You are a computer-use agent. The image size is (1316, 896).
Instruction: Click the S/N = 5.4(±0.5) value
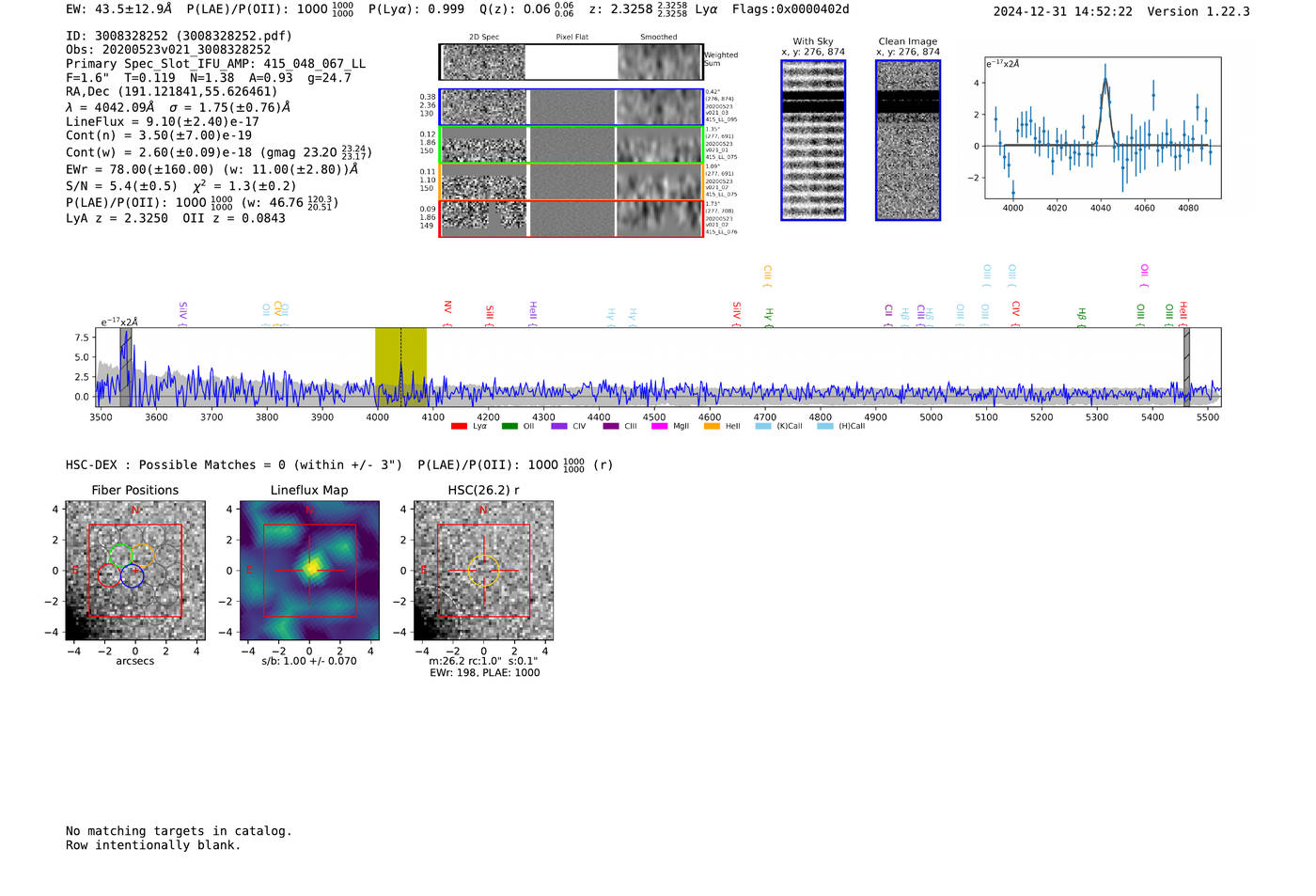tap(121, 185)
